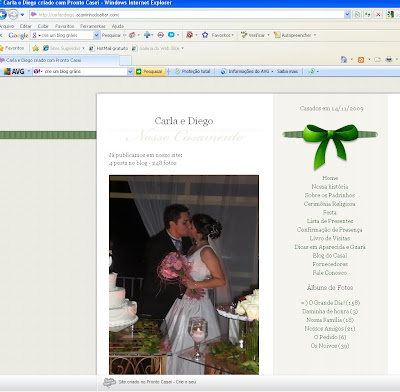Expand the Google search box dropdown arrow
Screen dimensions: 400x392
pos(97,35)
